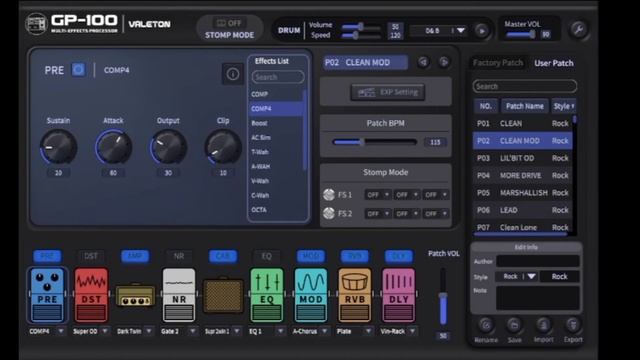
Task: Click the FS 1 footswitch icon
Action: (x=329, y=195)
